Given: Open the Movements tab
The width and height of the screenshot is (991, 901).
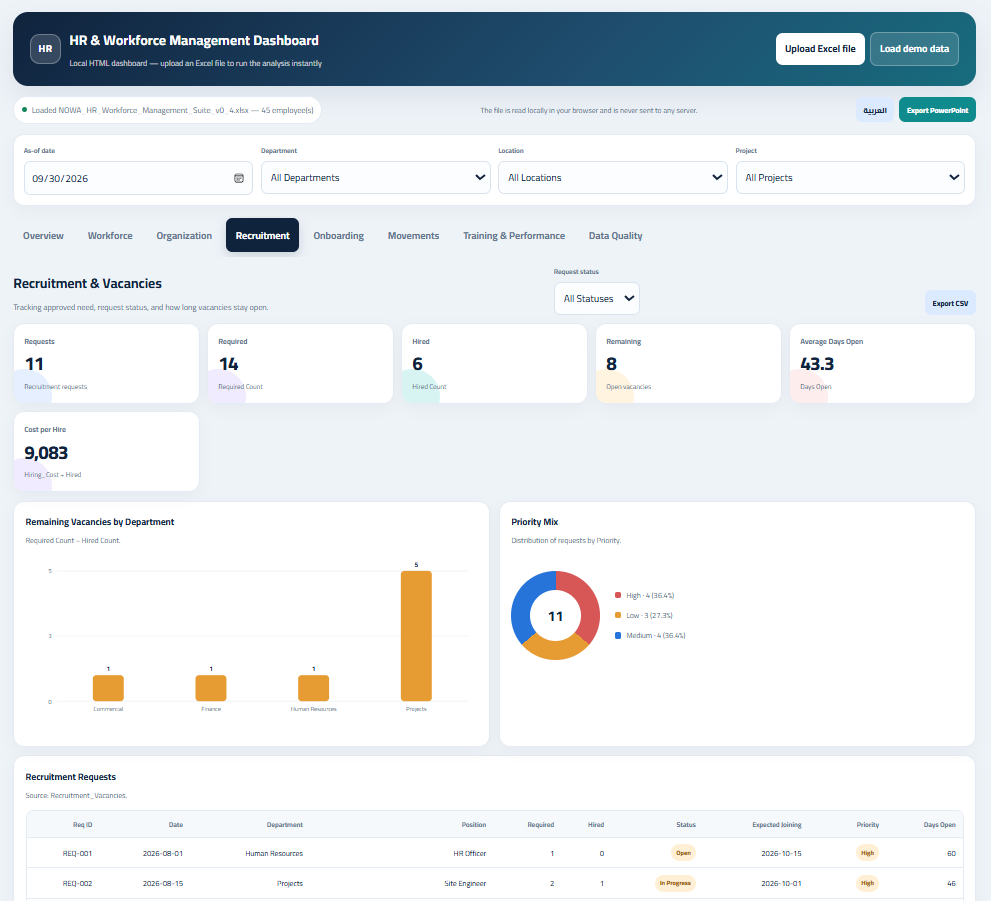Looking at the screenshot, I should click(413, 236).
